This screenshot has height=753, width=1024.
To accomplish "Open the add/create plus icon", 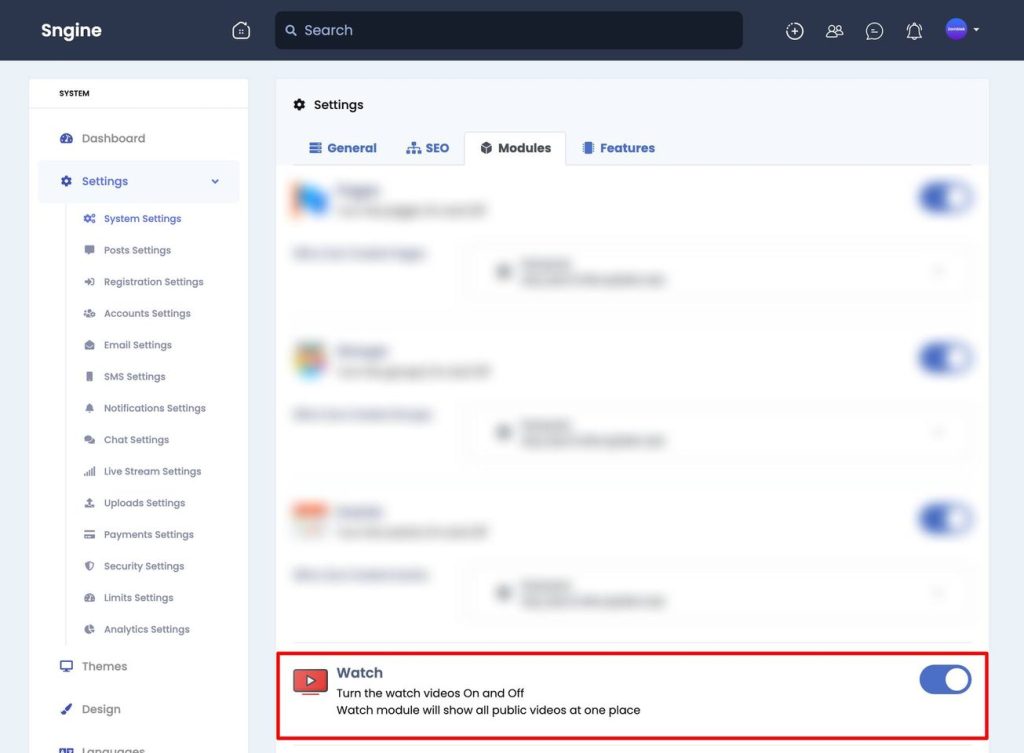I will [x=794, y=31].
